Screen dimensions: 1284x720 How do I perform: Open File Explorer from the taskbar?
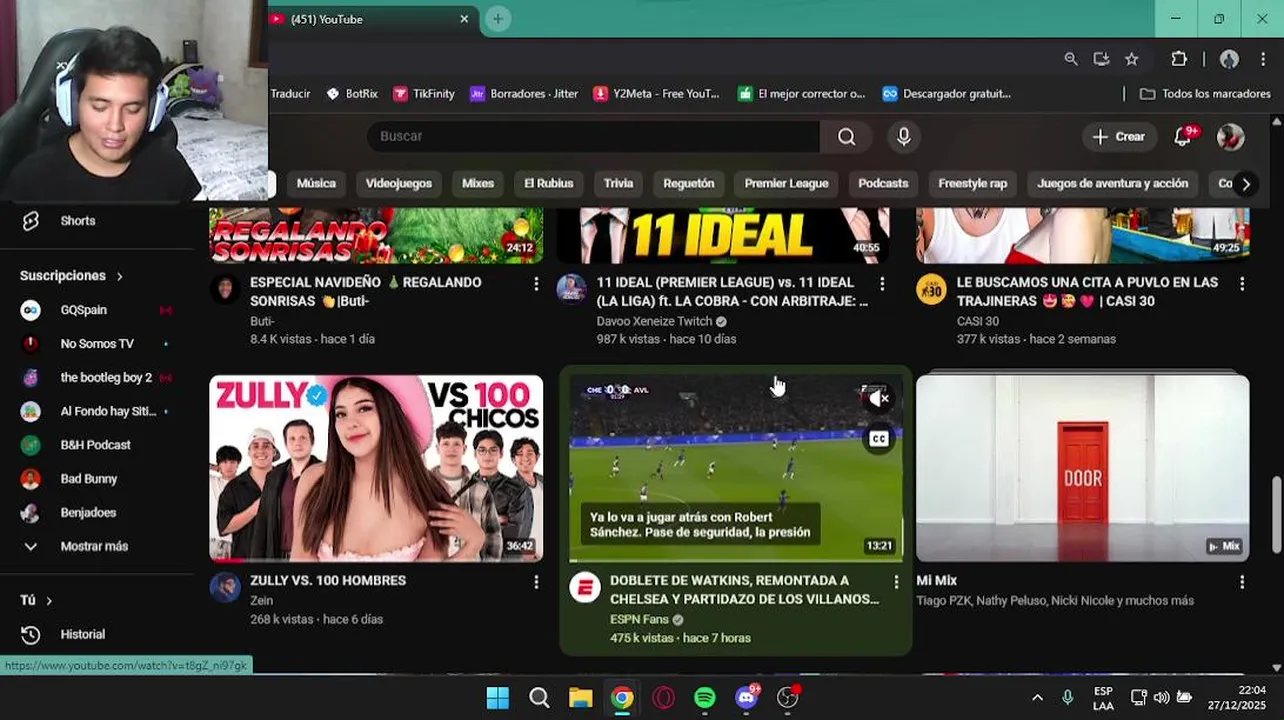pyautogui.click(x=580, y=698)
